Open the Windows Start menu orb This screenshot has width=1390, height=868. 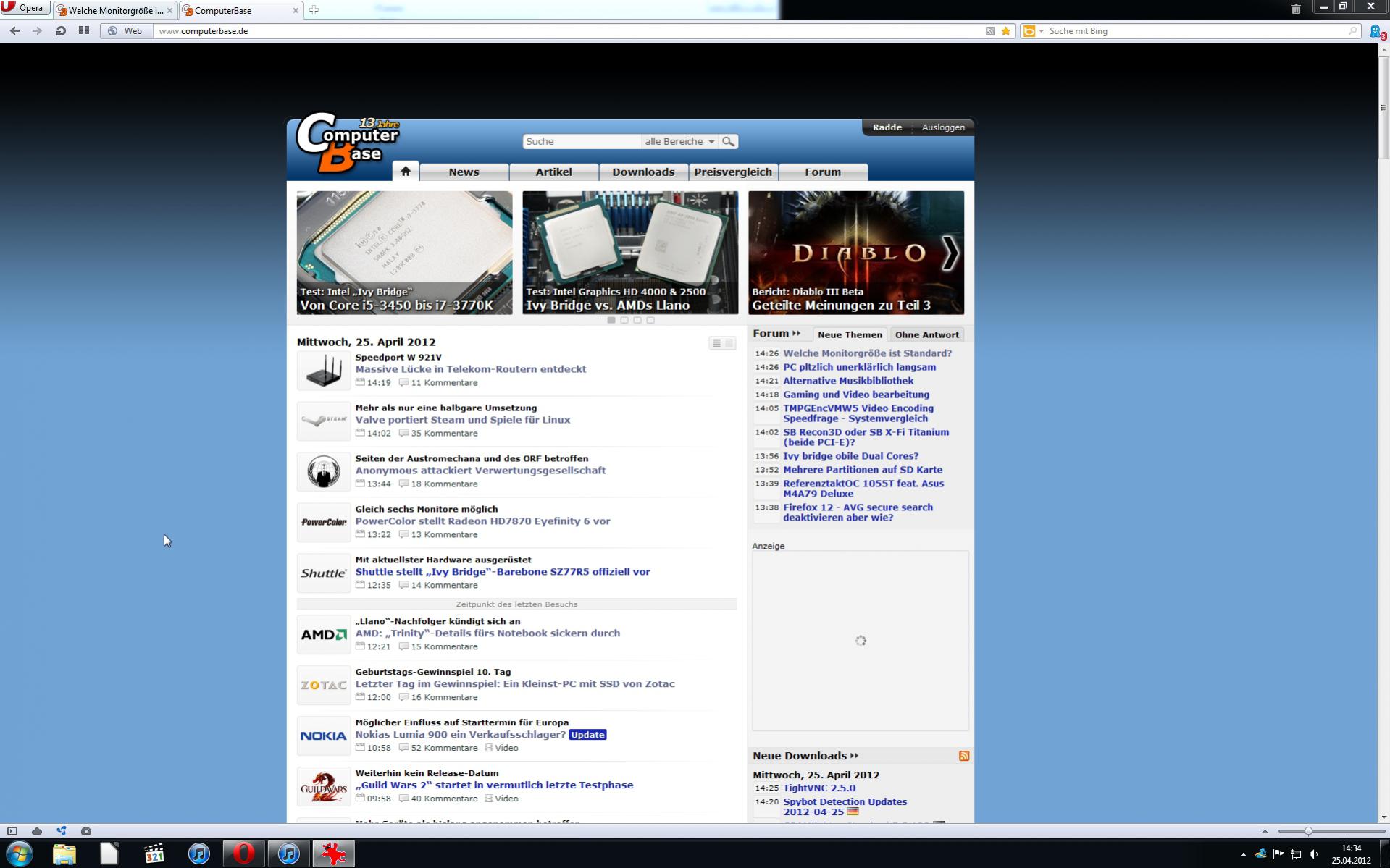point(19,854)
